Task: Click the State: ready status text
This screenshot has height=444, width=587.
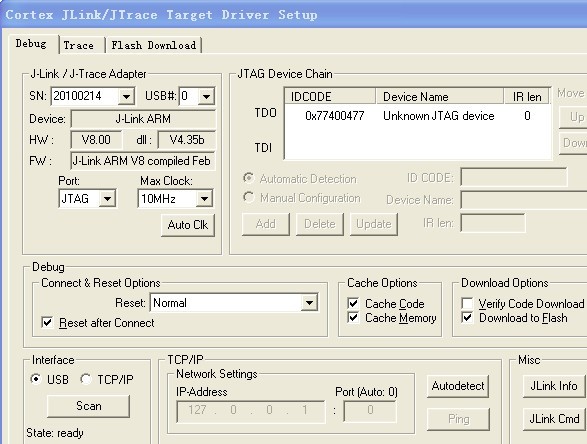Action: 55,433
